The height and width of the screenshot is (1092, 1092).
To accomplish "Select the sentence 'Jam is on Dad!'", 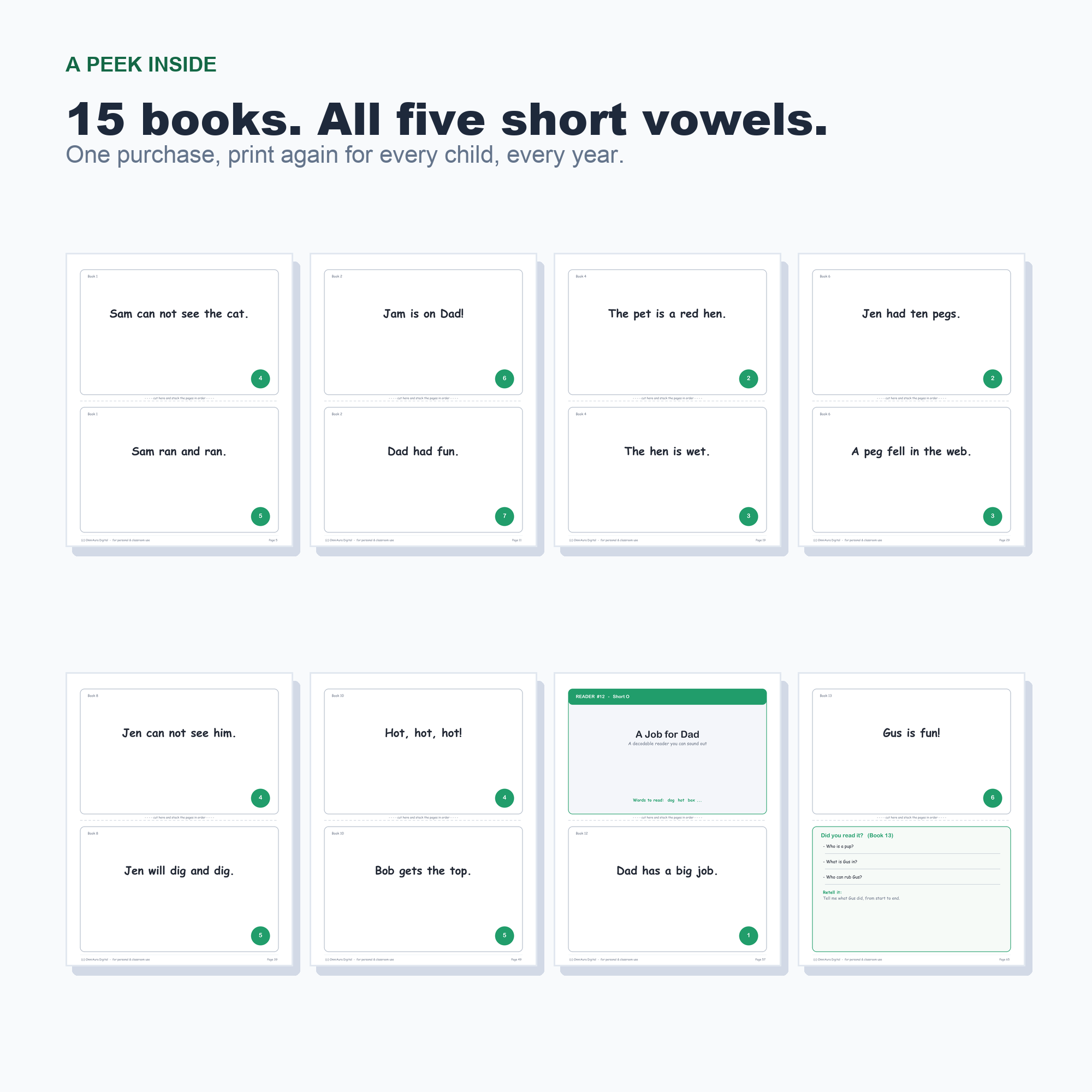I will click(x=423, y=314).
